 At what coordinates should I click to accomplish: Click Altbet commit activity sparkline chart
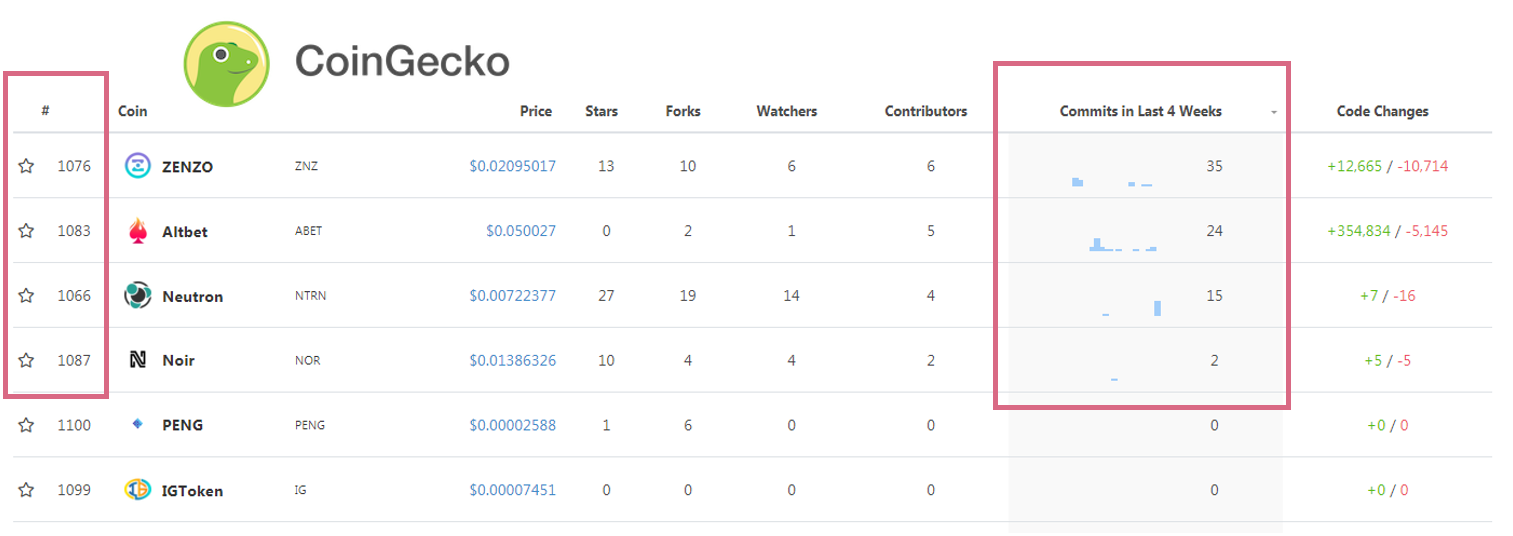1123,244
